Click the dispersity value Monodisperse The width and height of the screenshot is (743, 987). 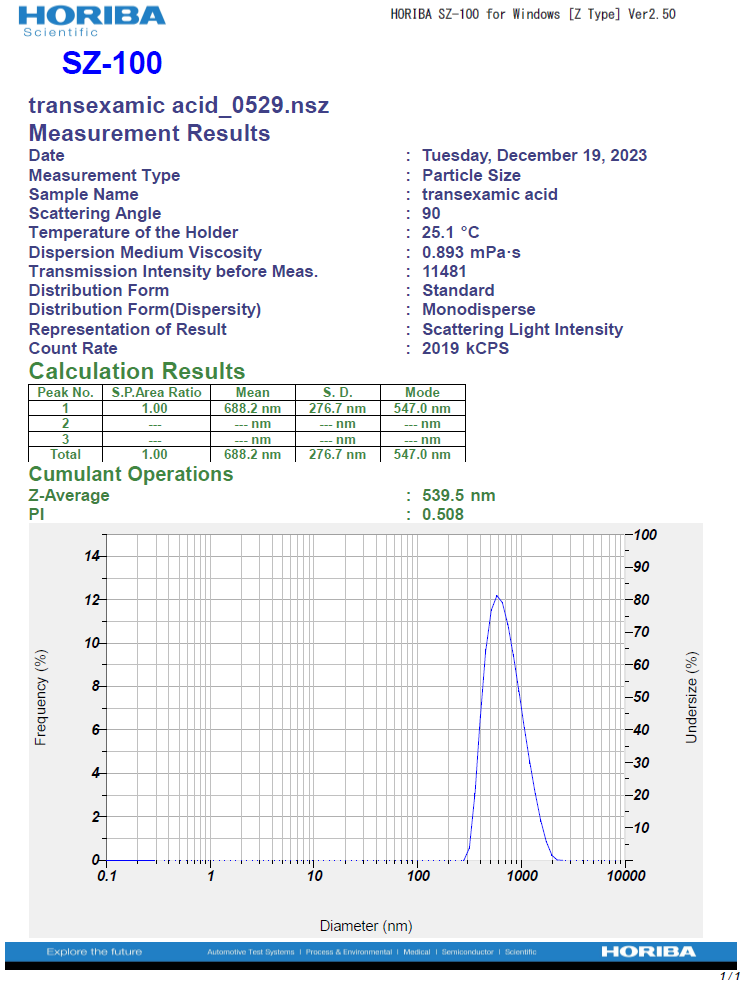479,309
